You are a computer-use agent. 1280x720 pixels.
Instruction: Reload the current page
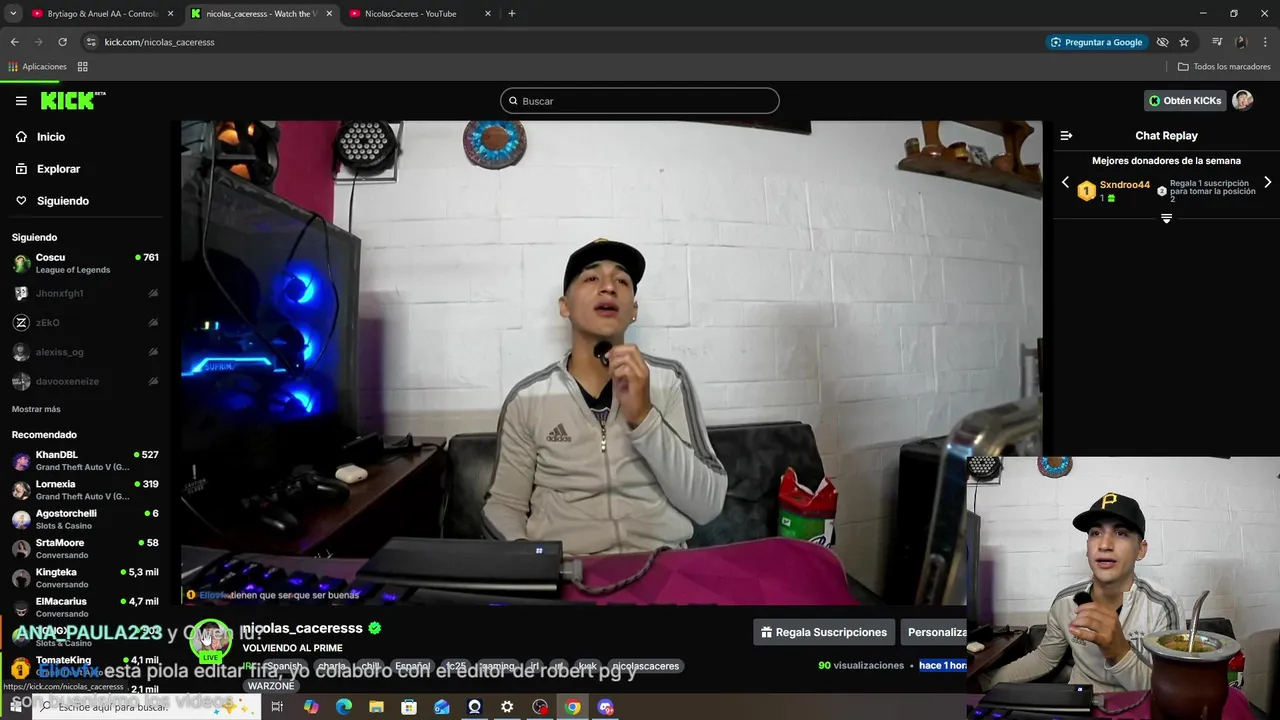[x=62, y=42]
